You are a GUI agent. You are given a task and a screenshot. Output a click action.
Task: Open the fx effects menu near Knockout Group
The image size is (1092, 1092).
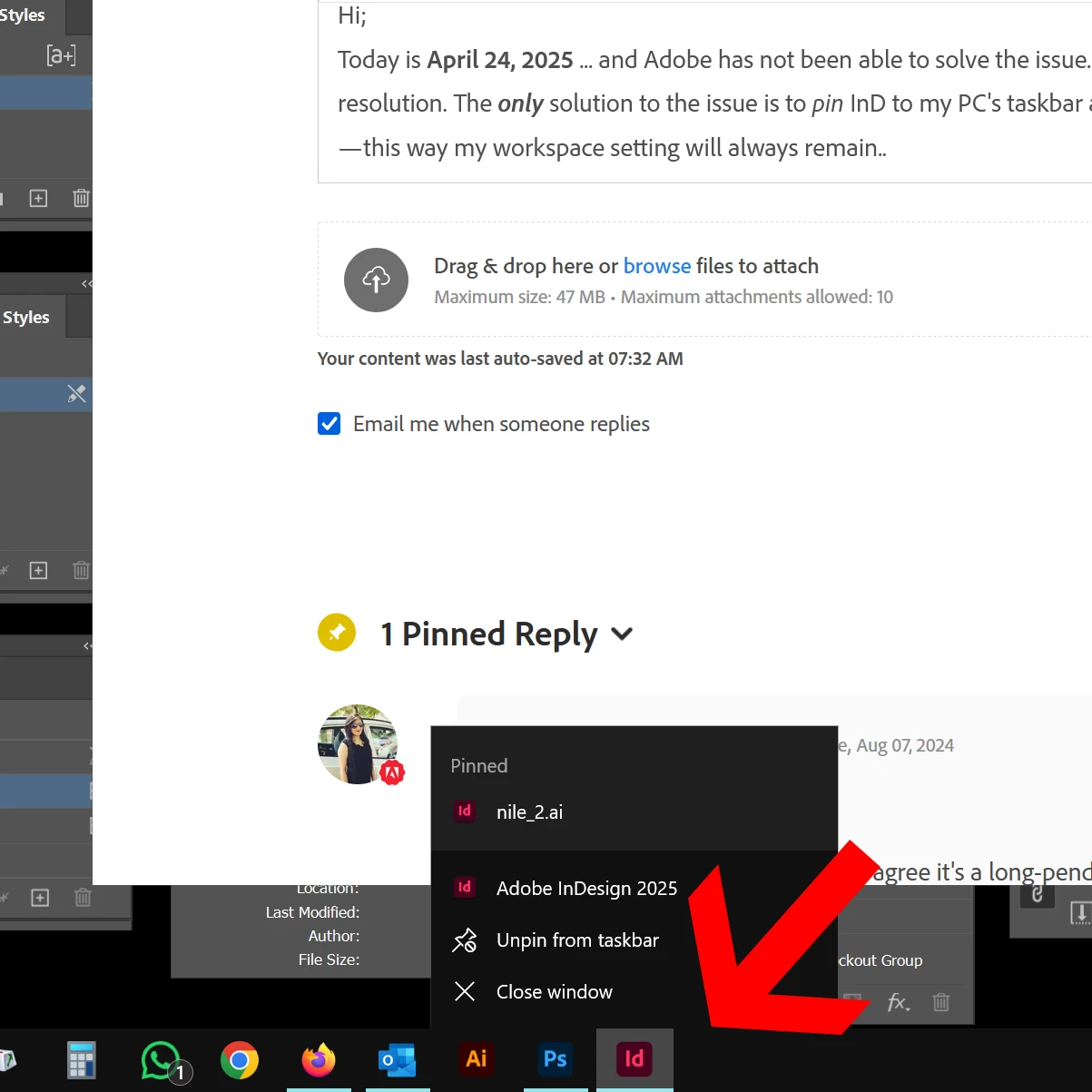[898, 1002]
